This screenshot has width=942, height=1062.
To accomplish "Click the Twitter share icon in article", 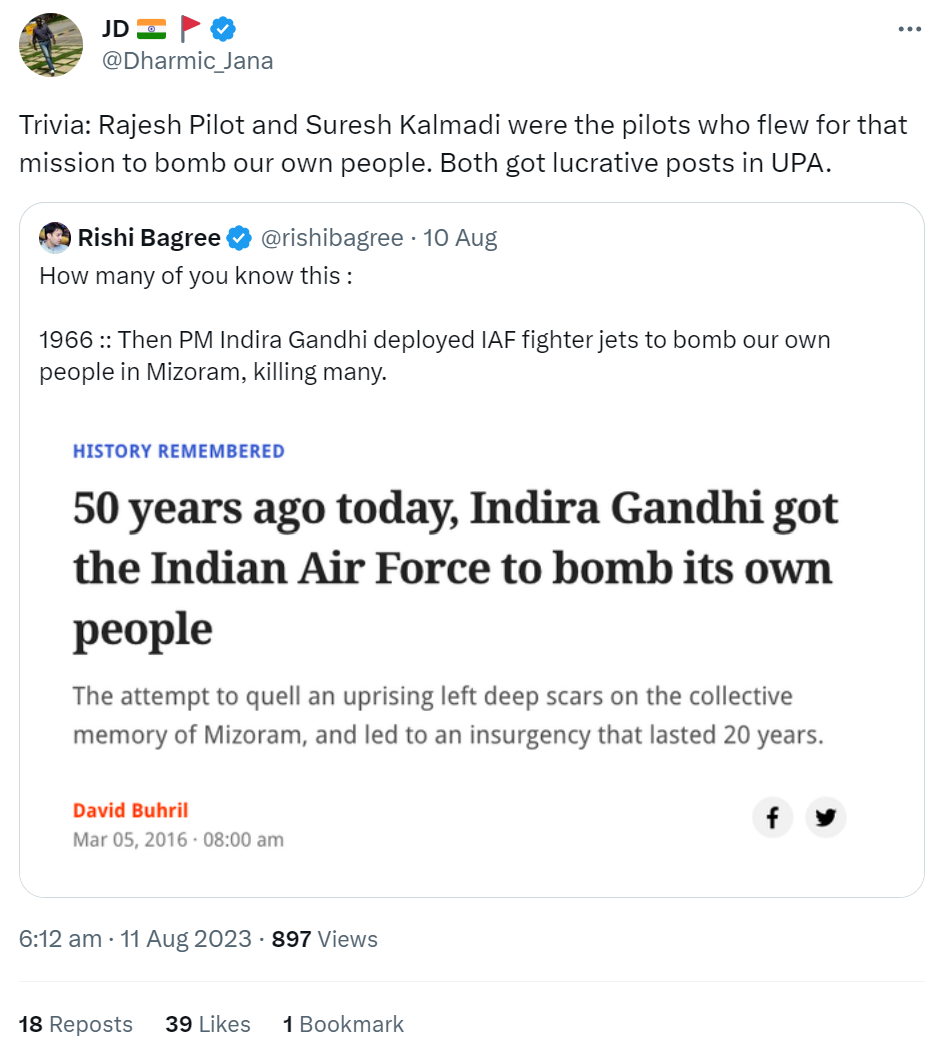I will click(x=825, y=818).
